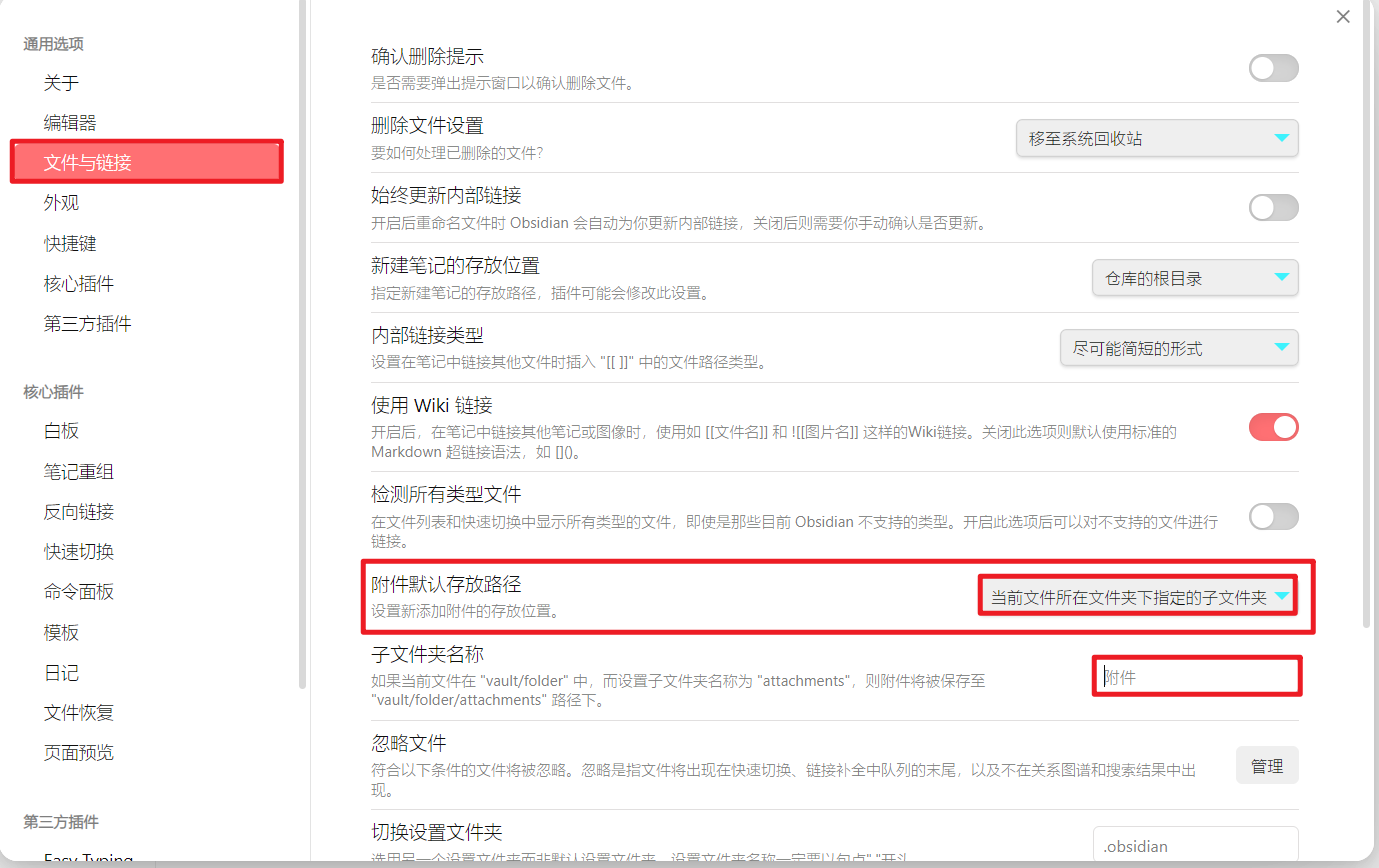
Task: Open the 白板 plugin settings
Action: [x=61, y=431]
